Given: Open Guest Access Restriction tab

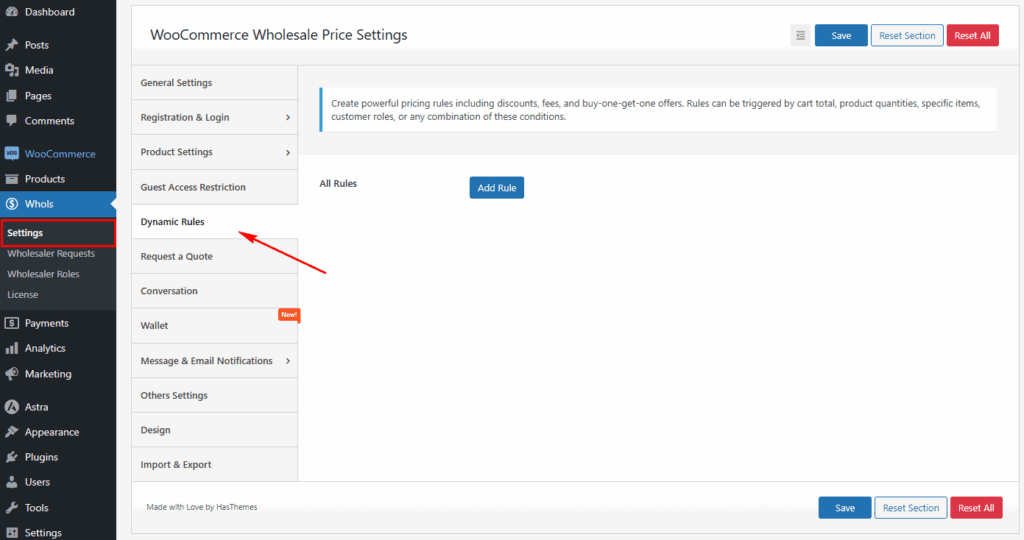Looking at the screenshot, I should (x=214, y=187).
